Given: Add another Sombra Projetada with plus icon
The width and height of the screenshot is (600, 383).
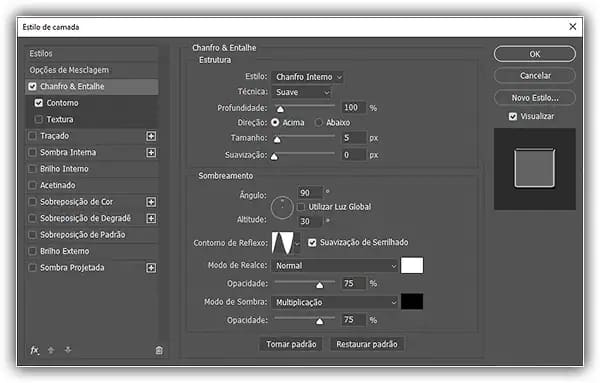Looking at the screenshot, I should (151, 267).
